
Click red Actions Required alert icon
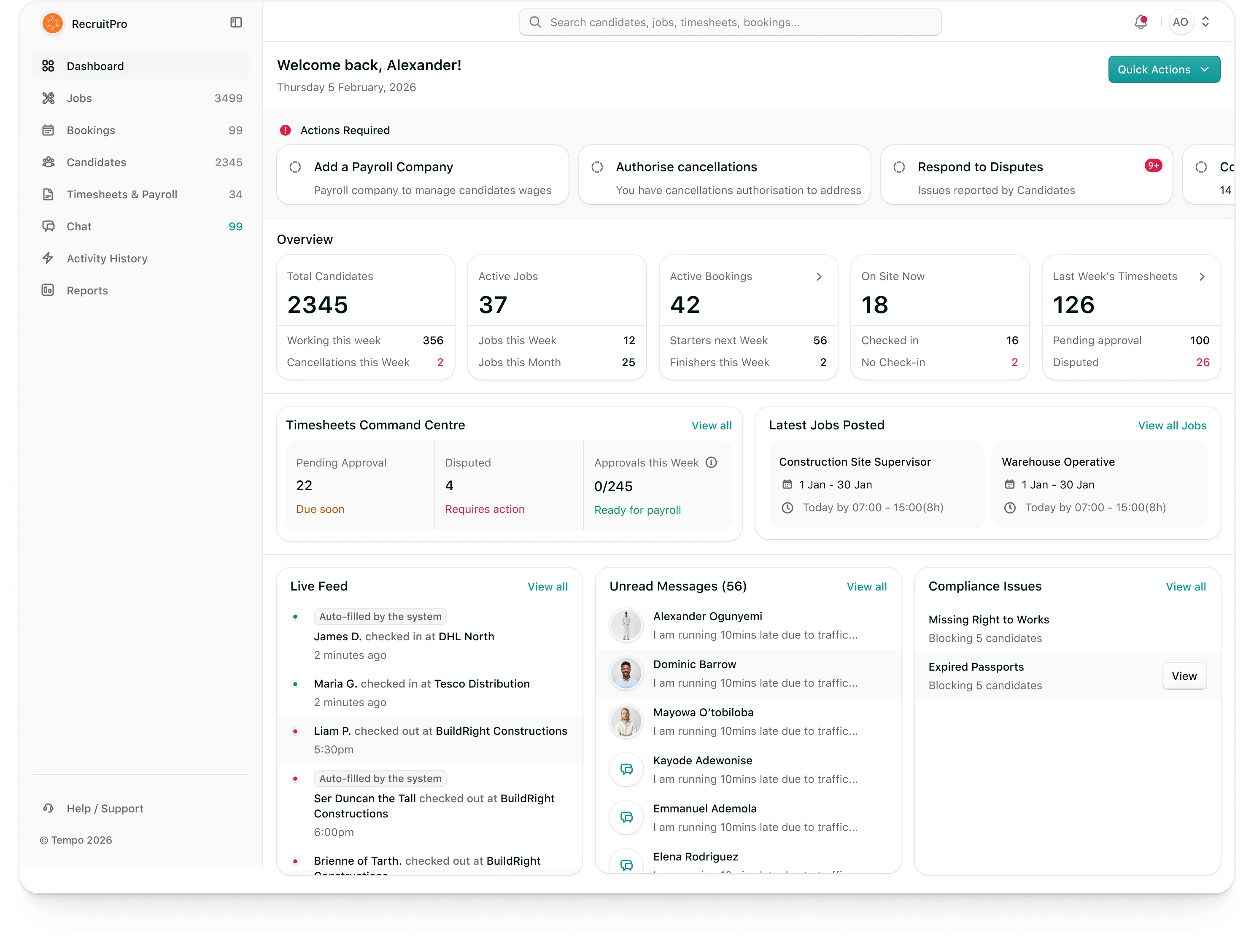click(x=285, y=130)
